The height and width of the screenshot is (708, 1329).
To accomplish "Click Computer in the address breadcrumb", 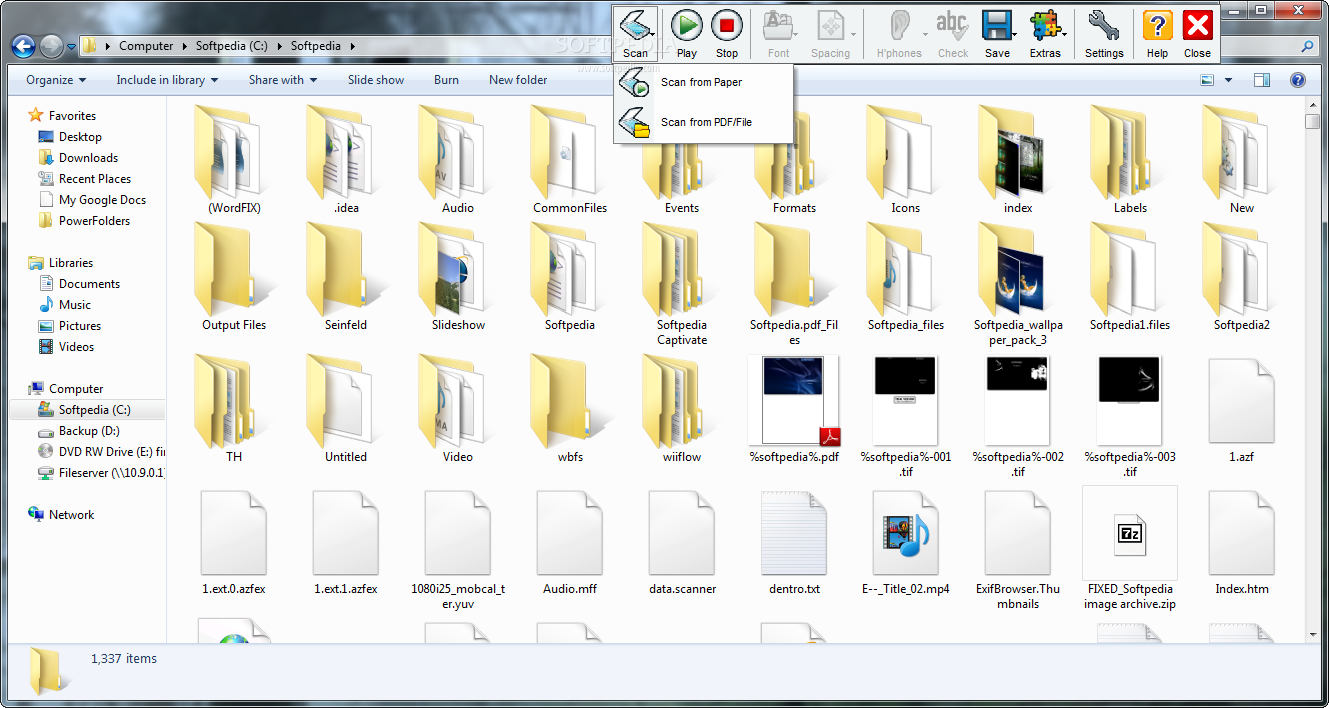I will [x=146, y=46].
